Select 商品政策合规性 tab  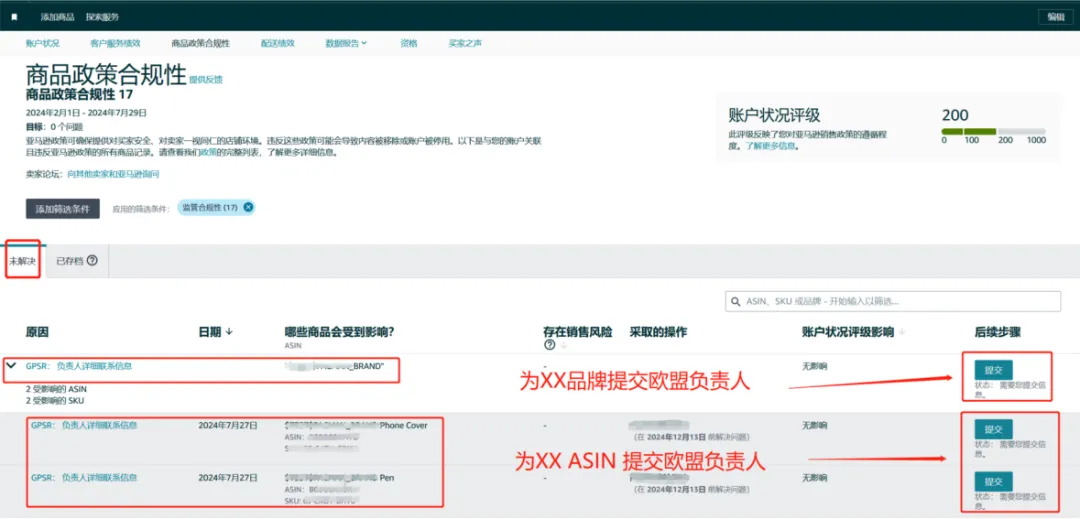point(201,43)
